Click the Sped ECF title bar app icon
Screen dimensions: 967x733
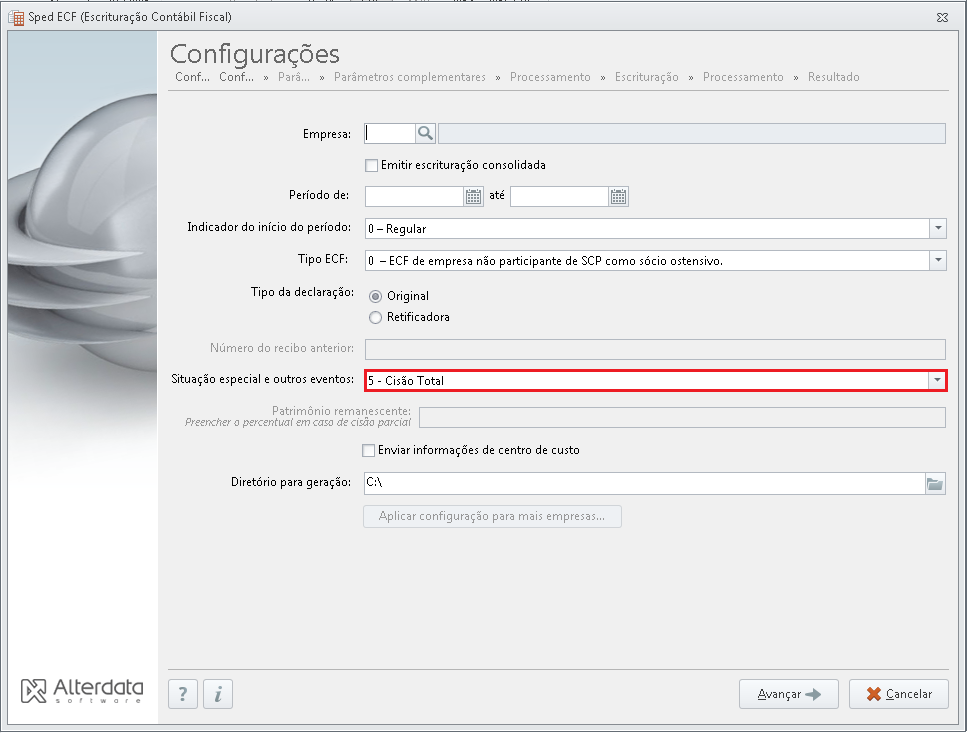pos(16,17)
